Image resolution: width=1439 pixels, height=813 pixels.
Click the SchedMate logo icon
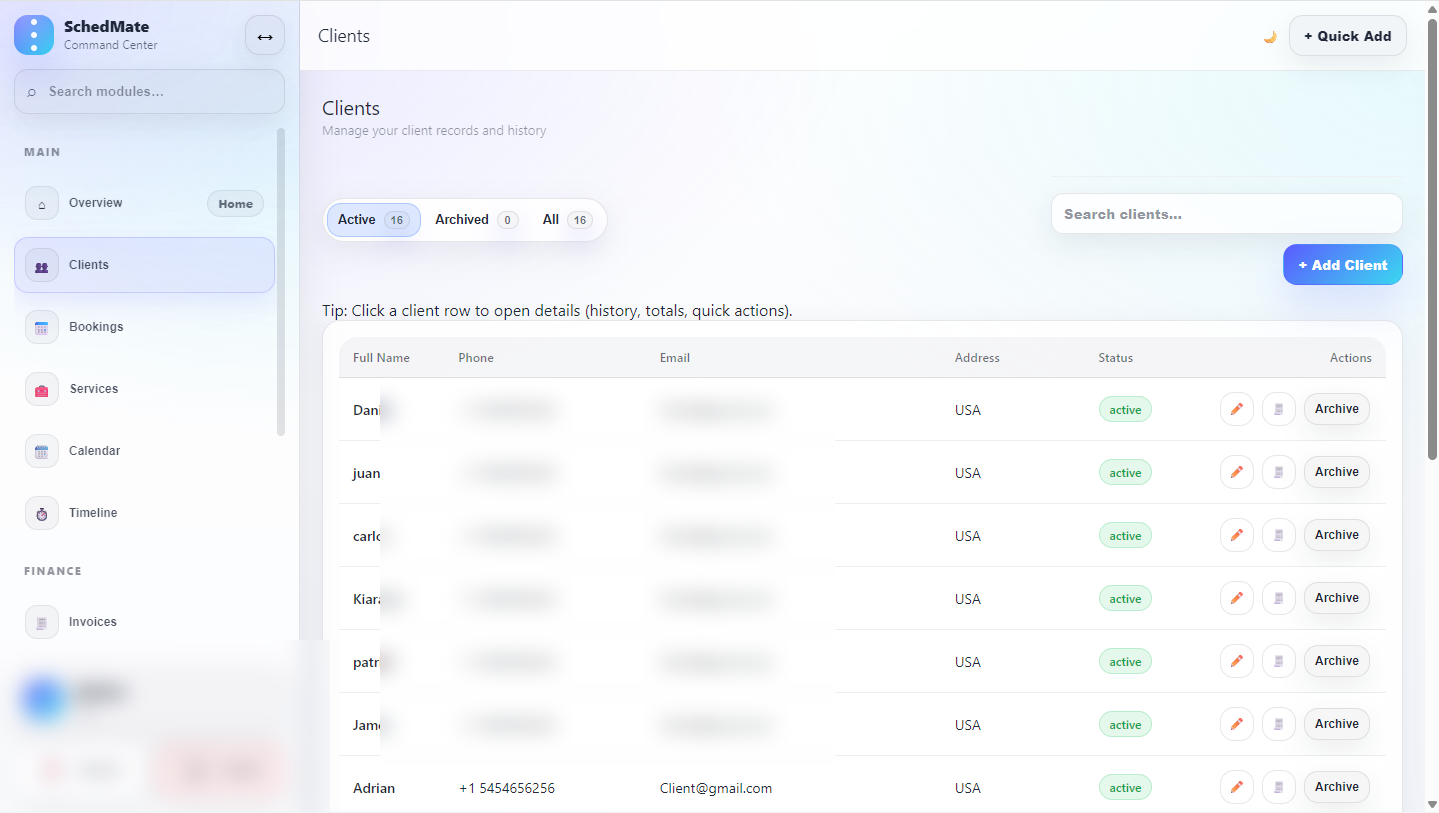[x=34, y=35]
